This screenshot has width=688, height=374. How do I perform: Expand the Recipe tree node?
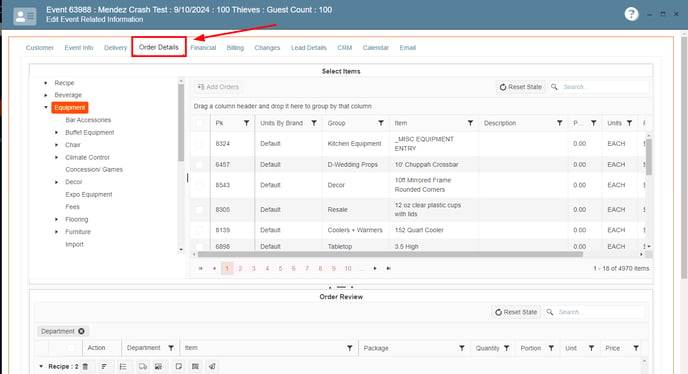(x=46, y=83)
